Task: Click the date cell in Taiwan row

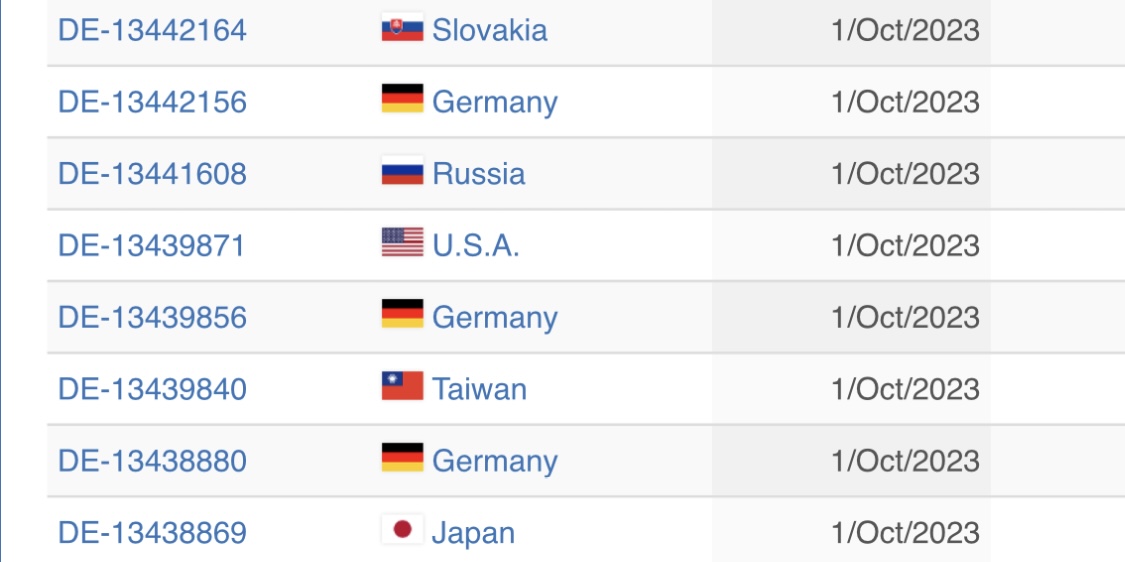Action: (851, 389)
